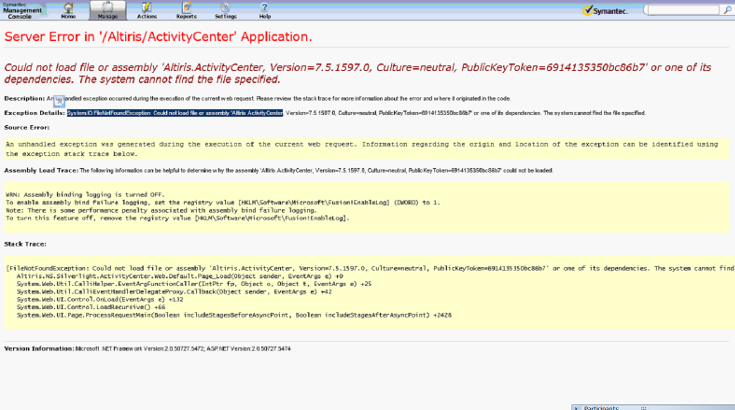
Task: Click the Source Error heading
Action: point(28,128)
